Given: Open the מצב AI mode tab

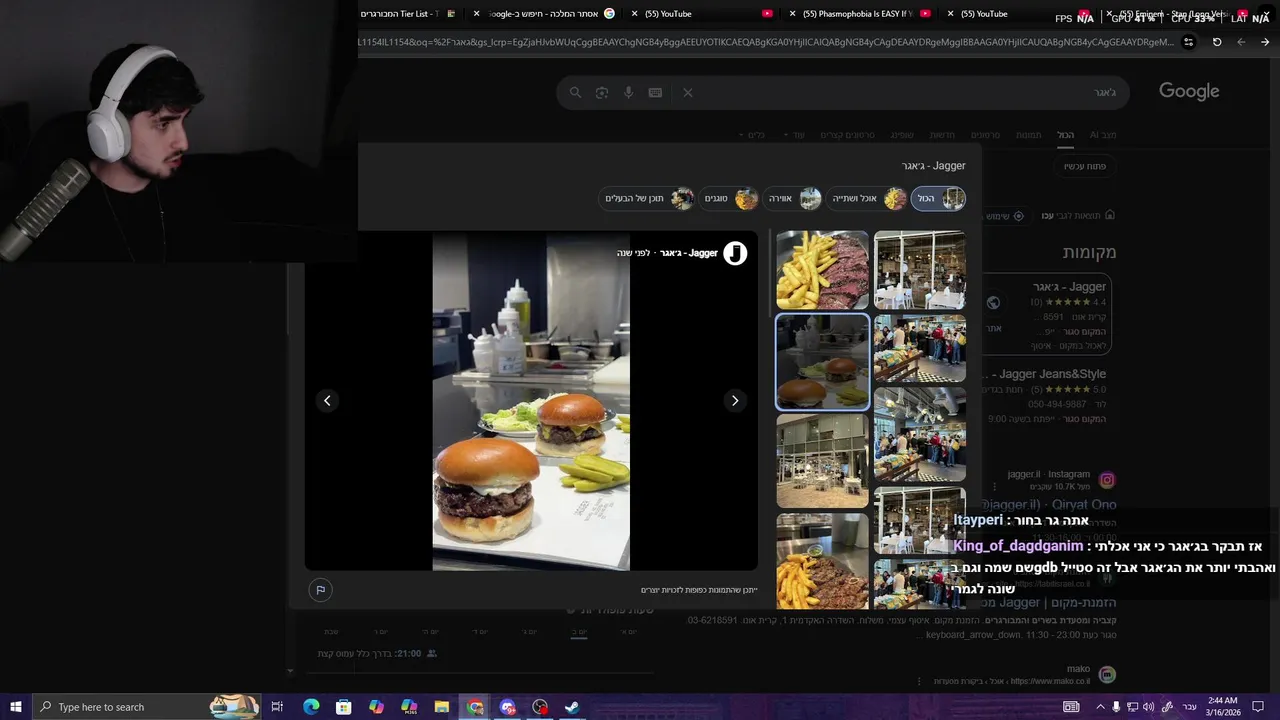Looking at the screenshot, I should click(1103, 135).
